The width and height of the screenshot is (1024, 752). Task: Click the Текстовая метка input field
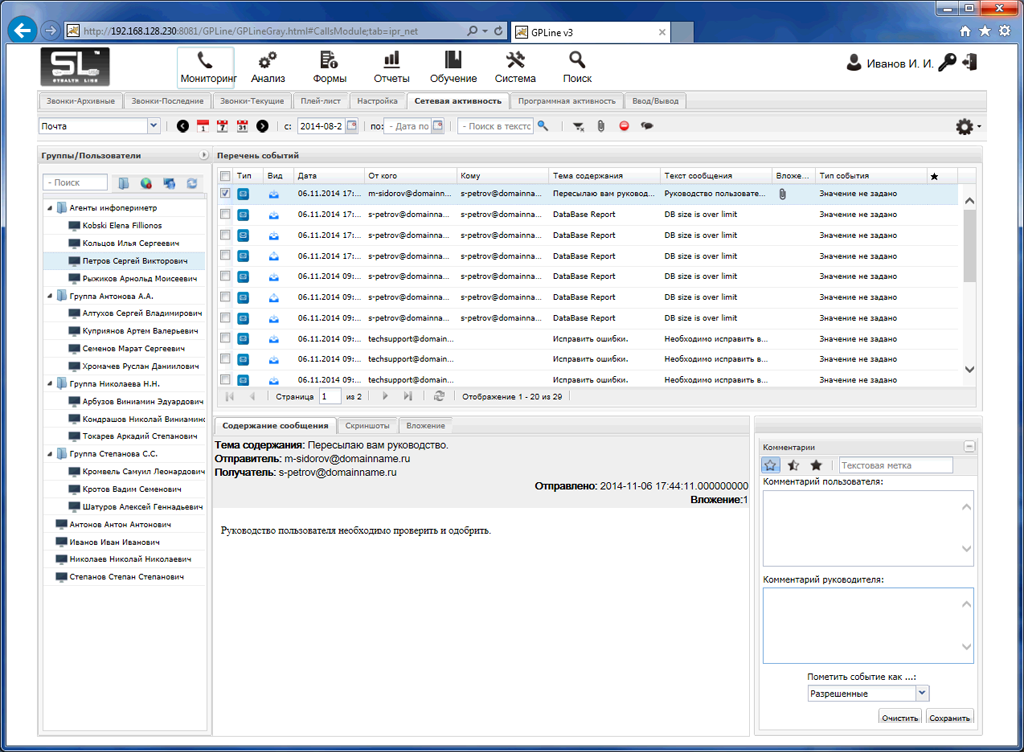point(896,465)
